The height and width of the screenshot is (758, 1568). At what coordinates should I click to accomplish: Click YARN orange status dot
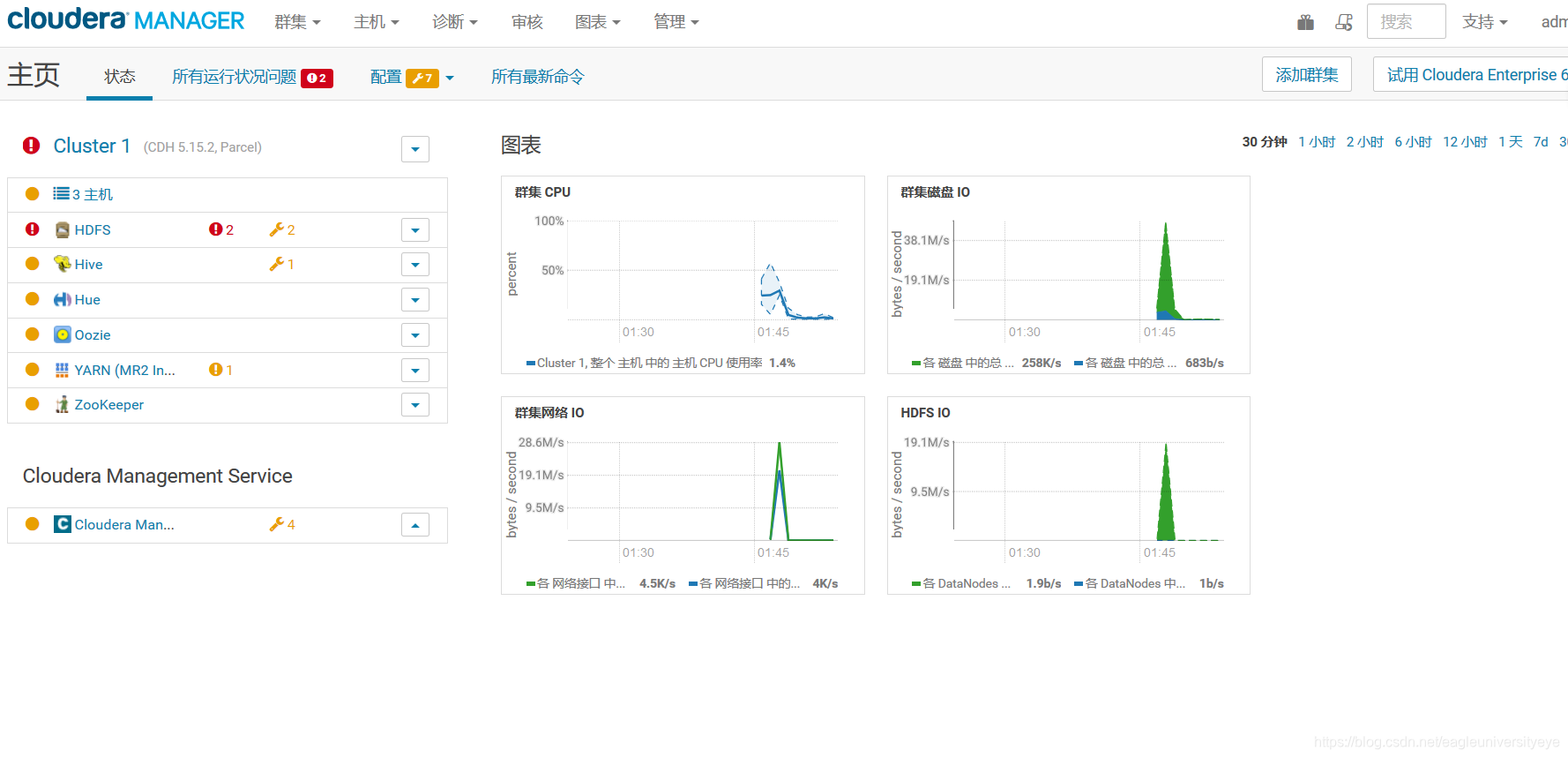(33, 370)
